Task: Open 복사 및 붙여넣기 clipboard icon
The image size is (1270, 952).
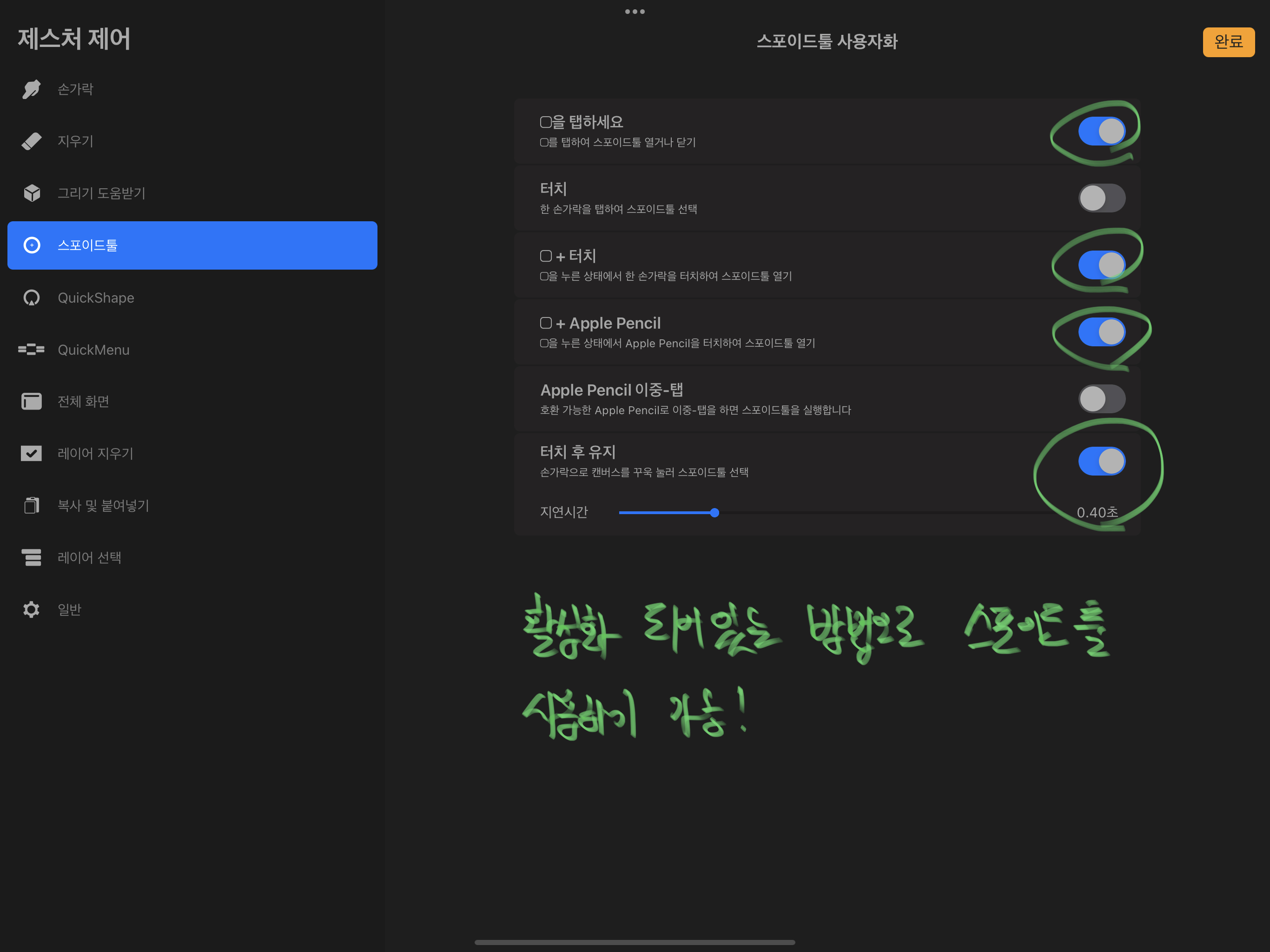Action: pos(32,505)
